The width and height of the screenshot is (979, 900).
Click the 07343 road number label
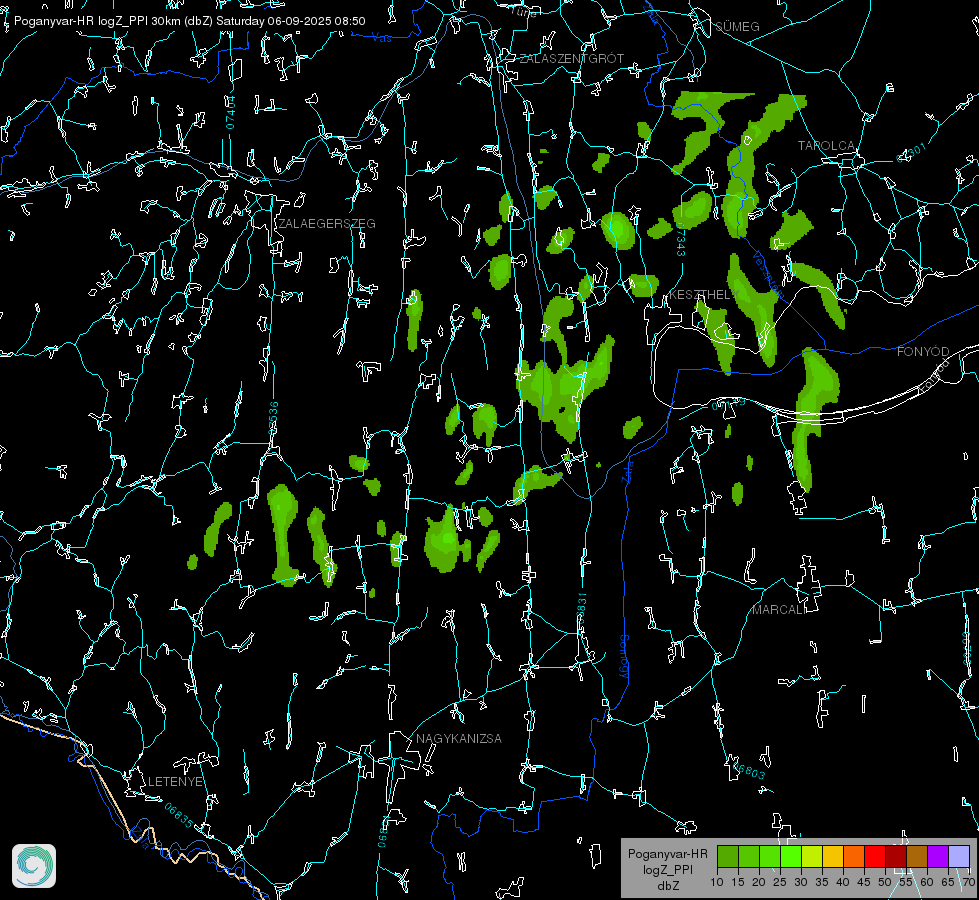coord(680,239)
